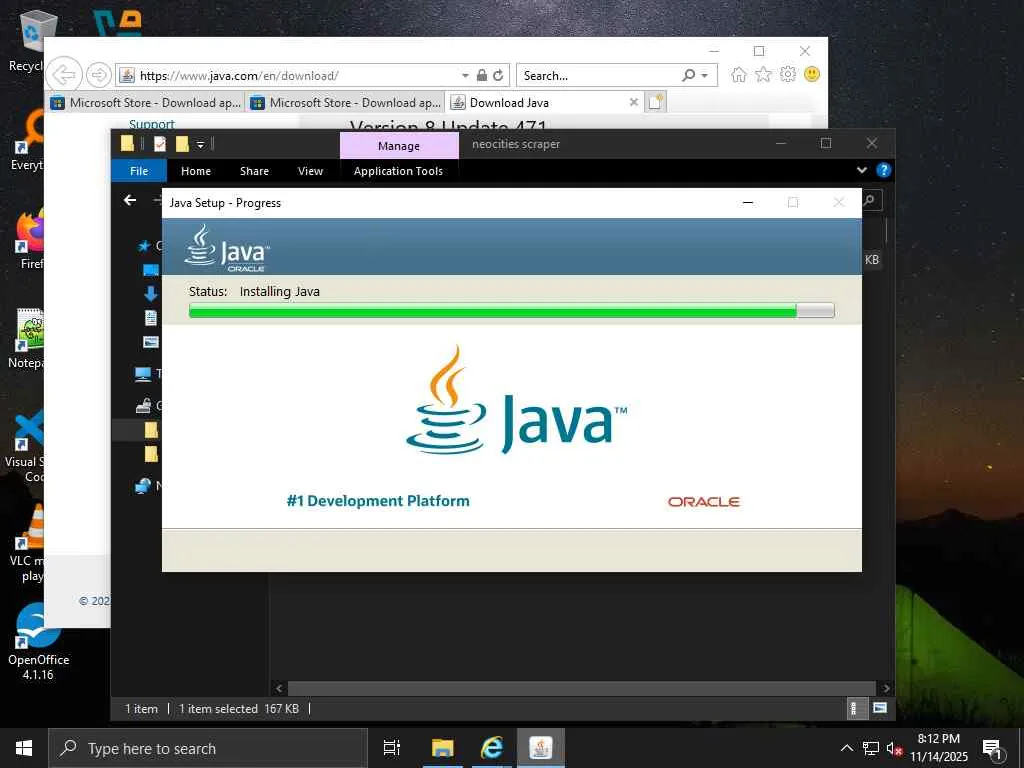Open the OpenOffice 4.1.16 desktop shortcut
Viewport: 1024px width, 768px height.
pyautogui.click(x=39, y=641)
